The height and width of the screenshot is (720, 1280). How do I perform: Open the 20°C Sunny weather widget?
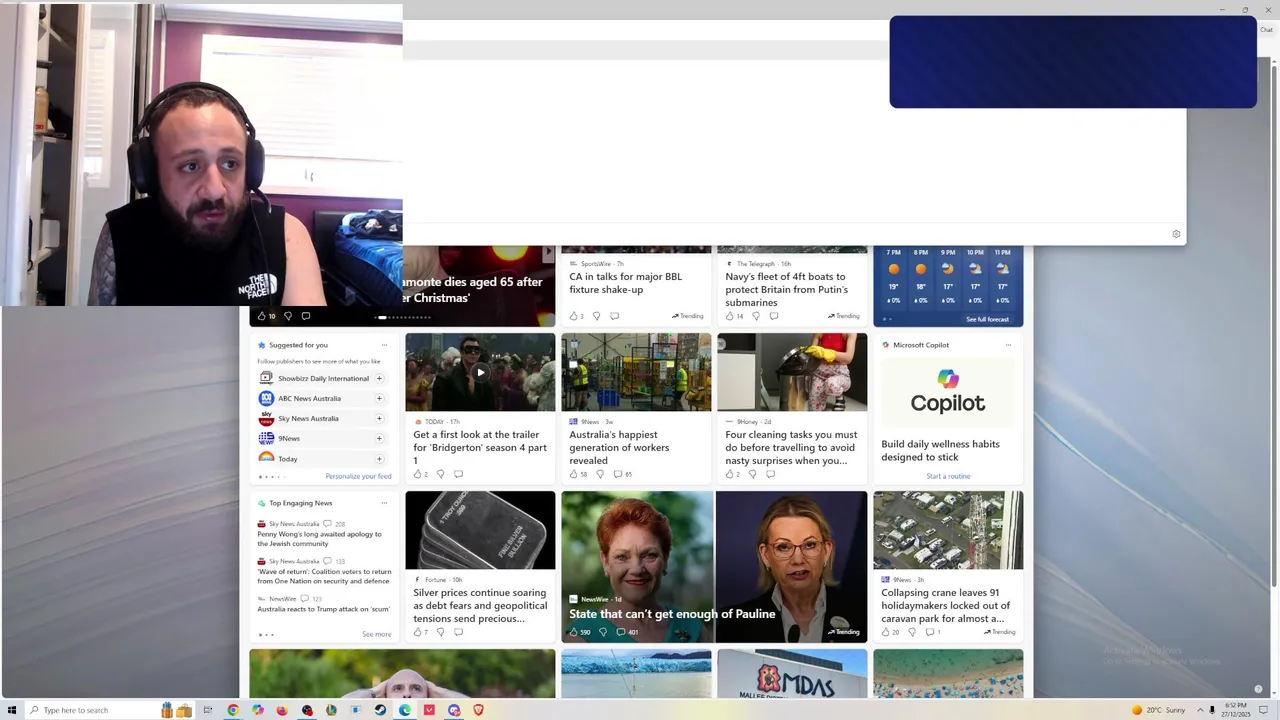pos(1158,710)
